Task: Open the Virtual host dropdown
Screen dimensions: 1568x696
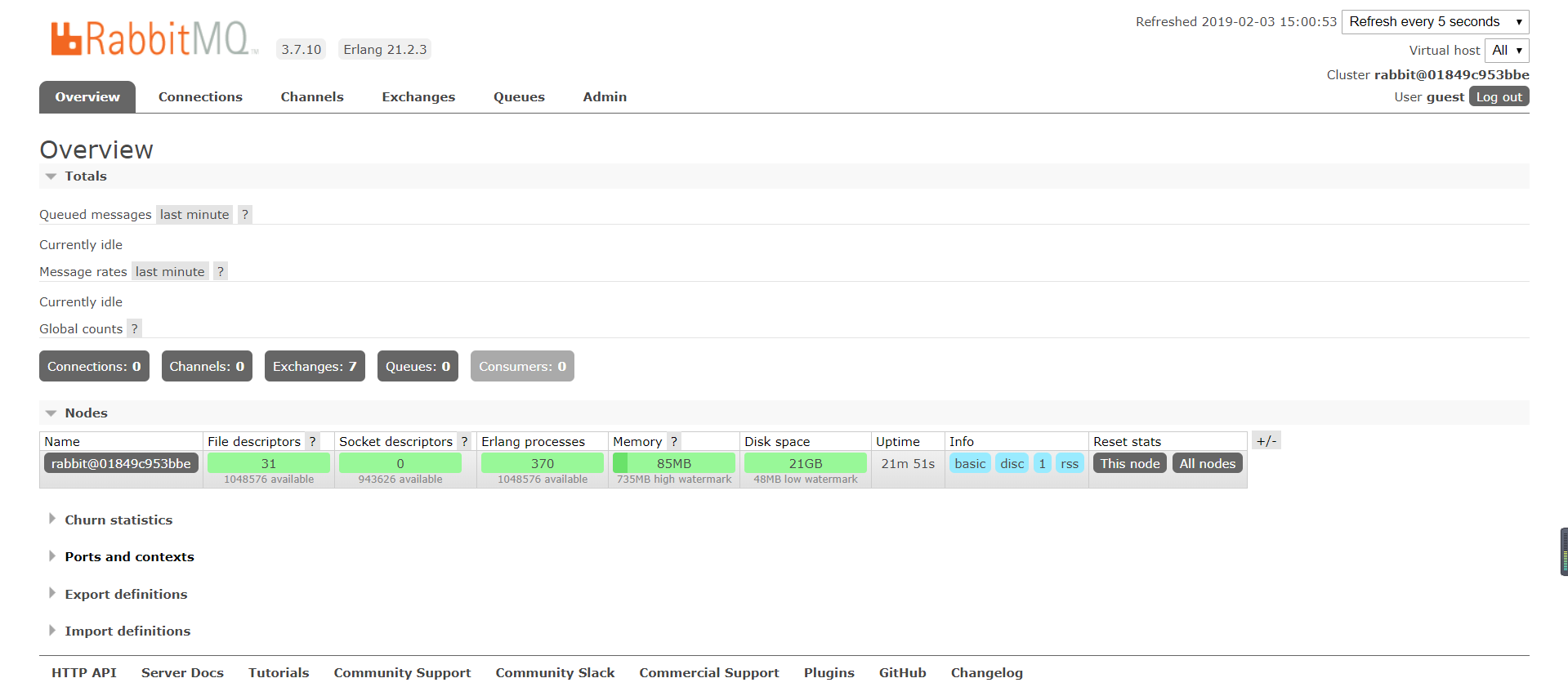Action: (1506, 51)
